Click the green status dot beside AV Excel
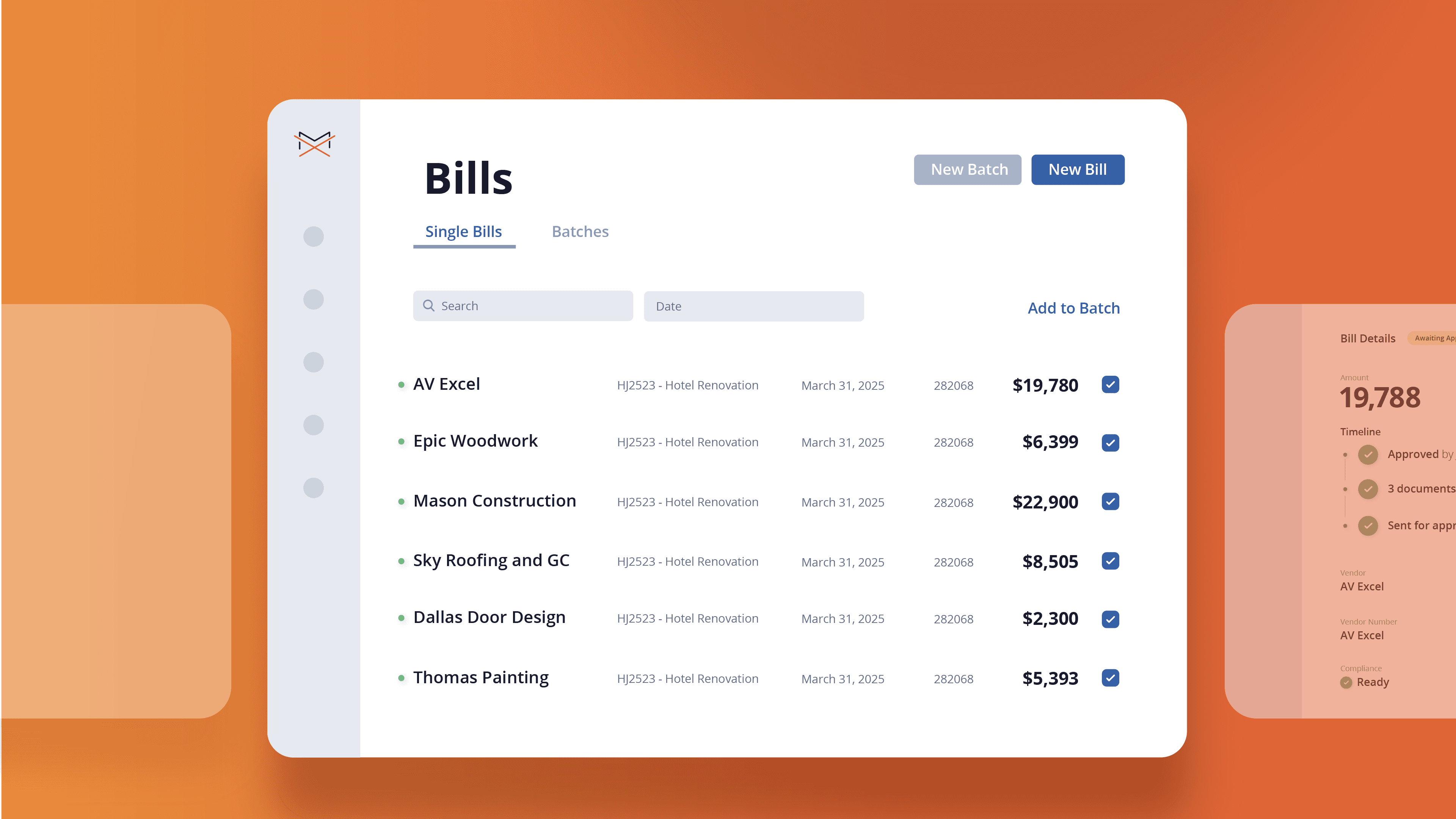 (x=401, y=385)
